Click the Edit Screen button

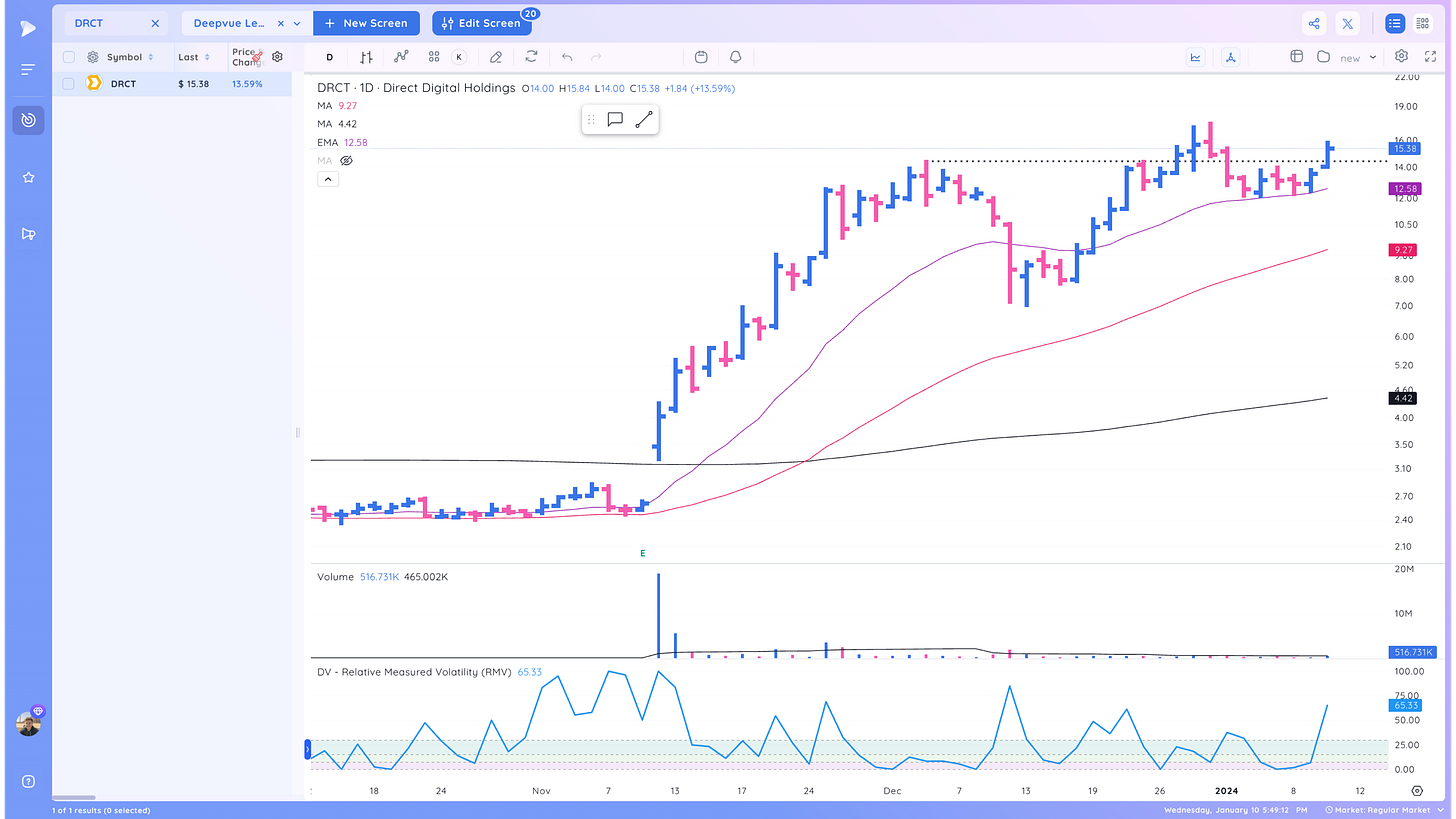point(480,23)
